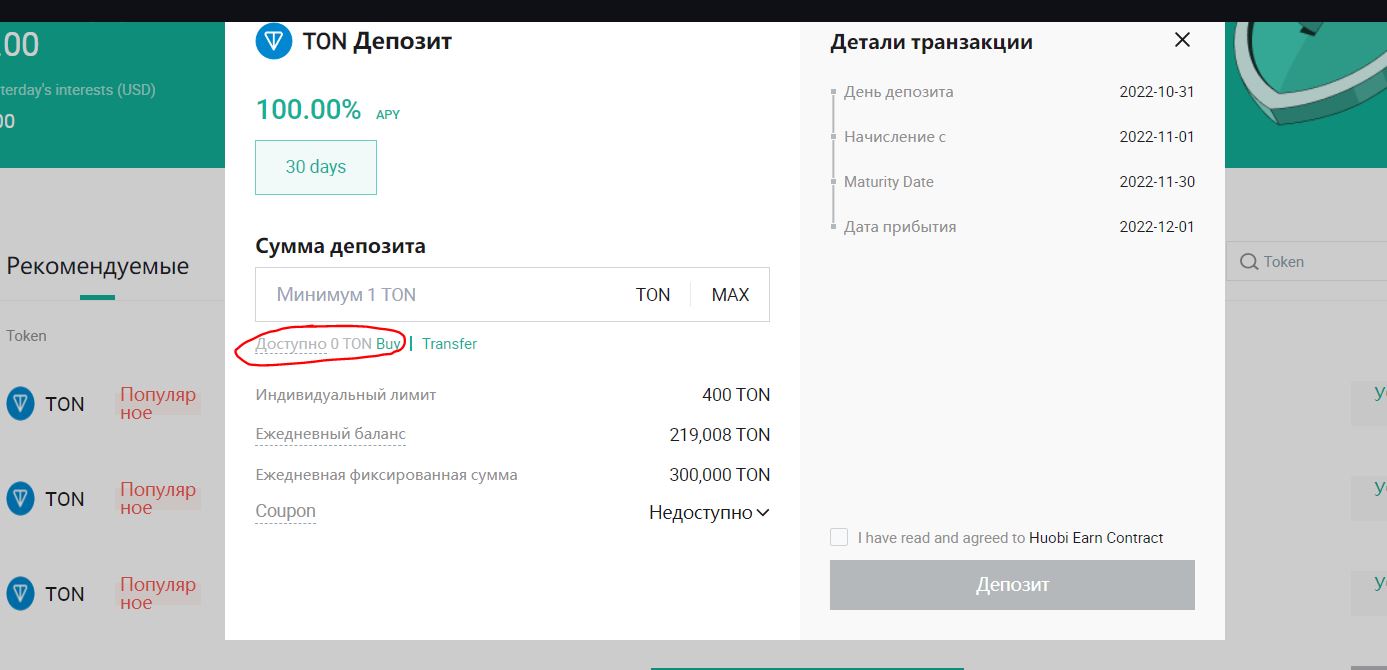The height and width of the screenshot is (670, 1387).
Task: Open the Transfer link
Action: (x=449, y=344)
